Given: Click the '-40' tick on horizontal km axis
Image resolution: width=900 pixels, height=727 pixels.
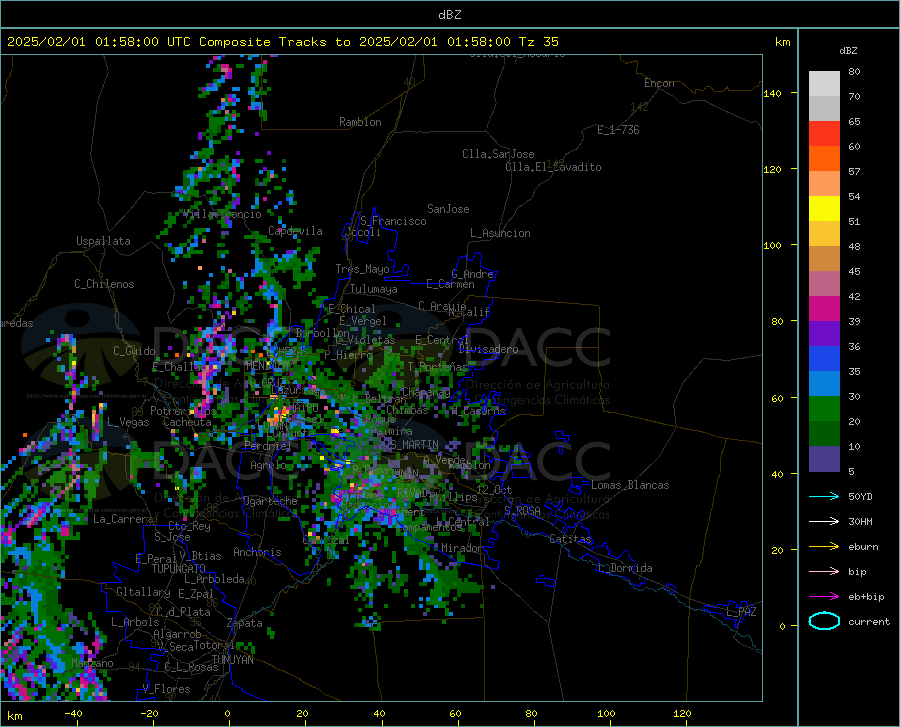Looking at the screenshot, I should click(73, 714).
